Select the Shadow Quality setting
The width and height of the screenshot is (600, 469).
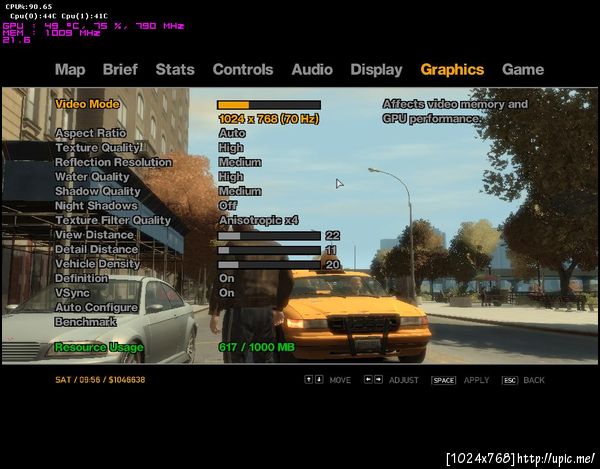point(98,191)
